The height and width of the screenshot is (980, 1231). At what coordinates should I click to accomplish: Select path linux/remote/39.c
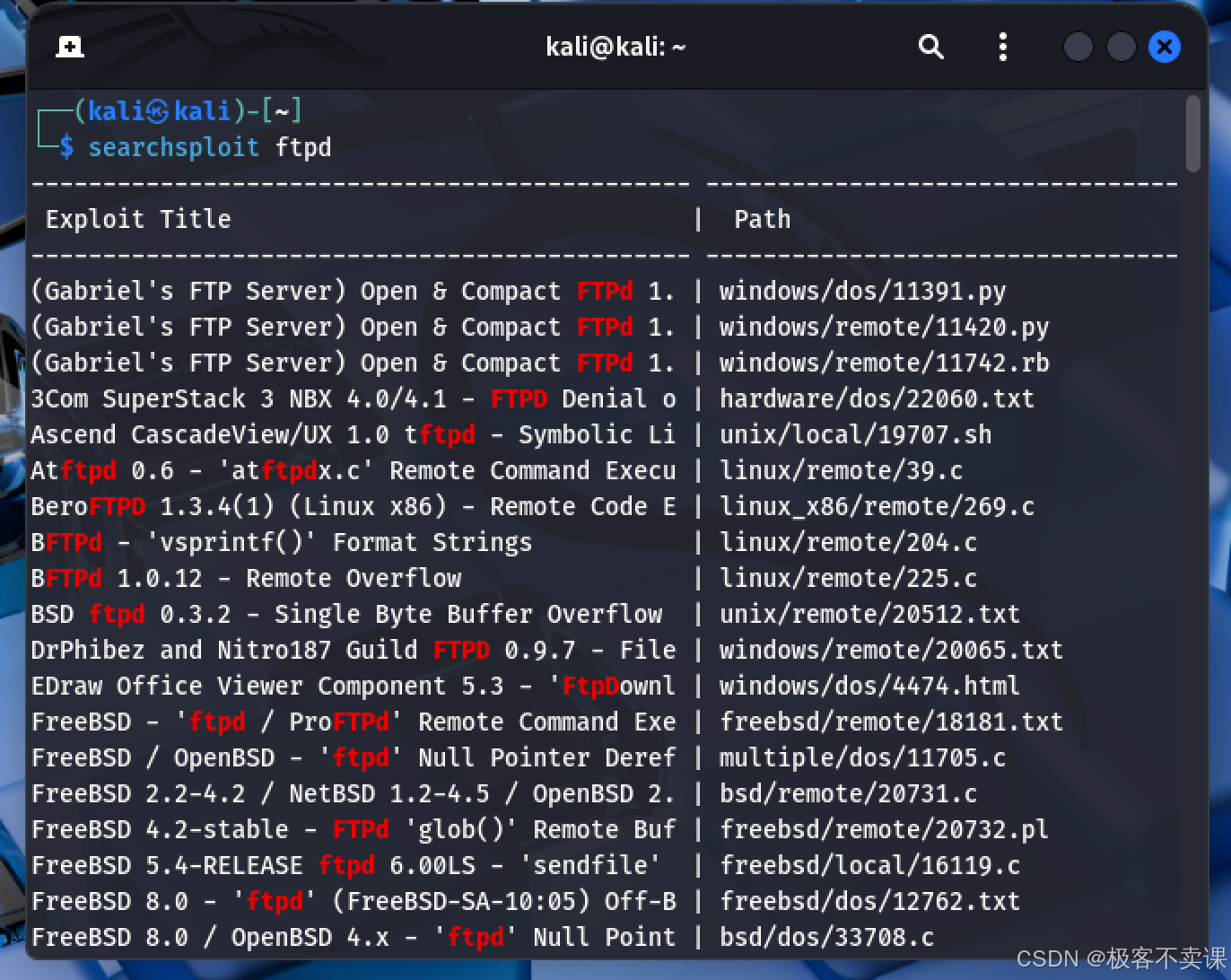click(x=841, y=470)
